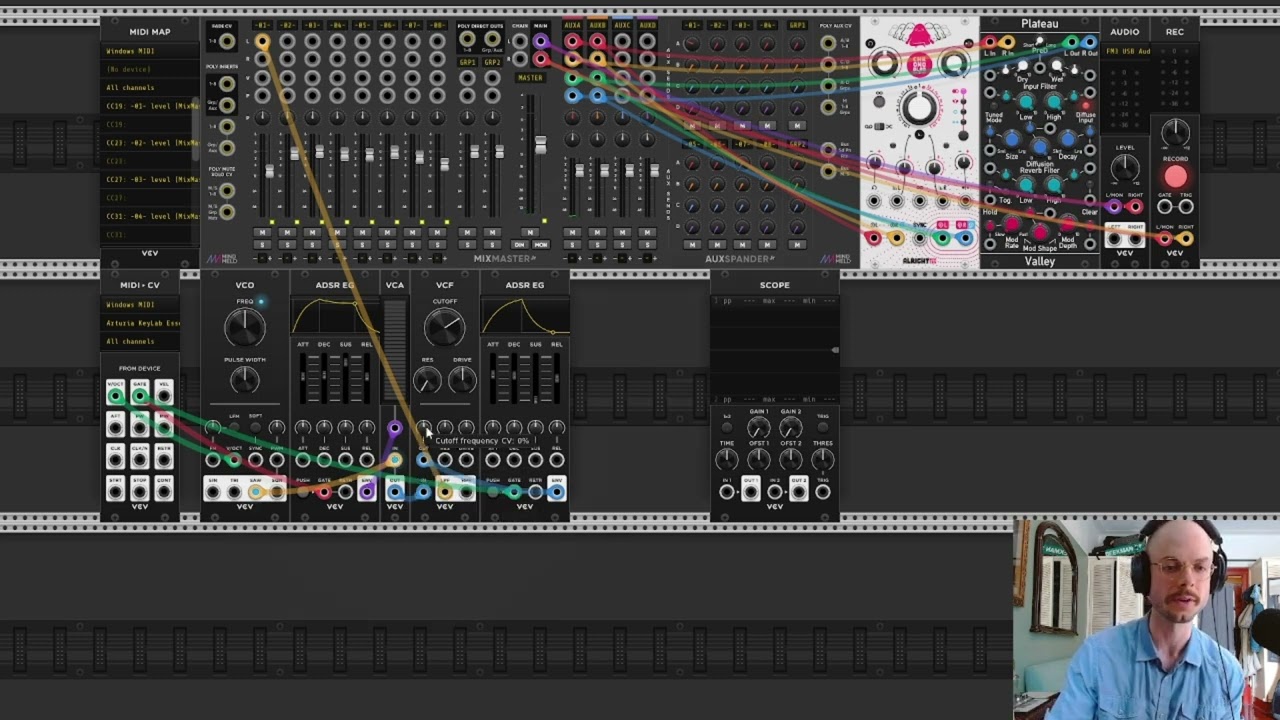The image size is (1280, 720).
Task: Click the webcam video thumbnail
Action: pyautogui.click(x=1146, y=619)
